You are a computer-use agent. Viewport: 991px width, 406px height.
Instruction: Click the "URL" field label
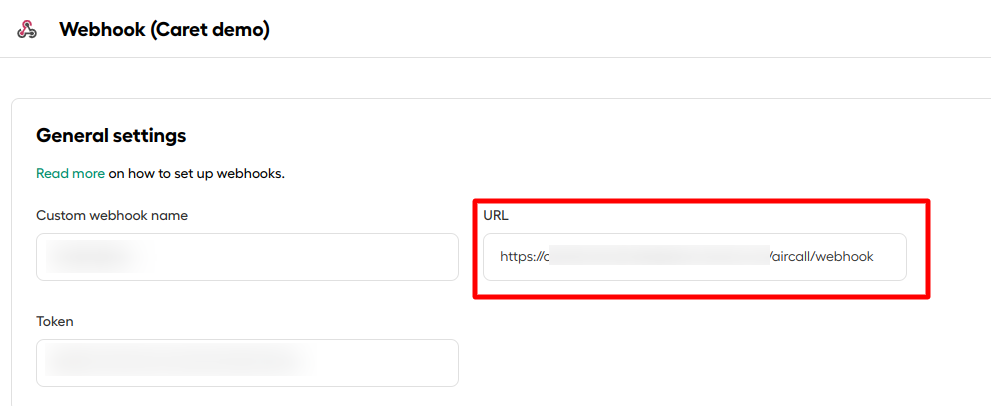click(496, 215)
